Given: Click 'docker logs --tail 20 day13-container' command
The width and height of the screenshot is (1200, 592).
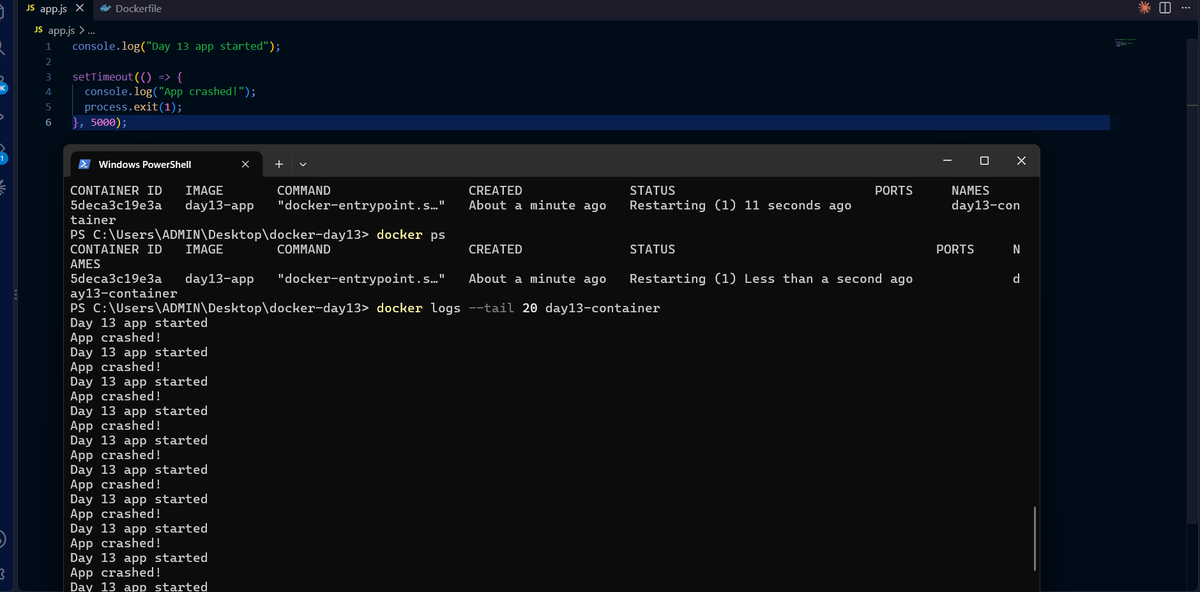Looking at the screenshot, I should point(518,308).
